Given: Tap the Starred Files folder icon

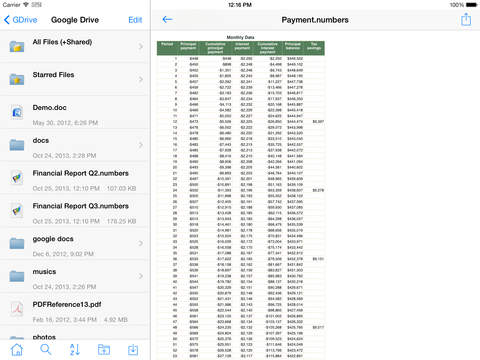Looking at the screenshot, I should 17,79.
